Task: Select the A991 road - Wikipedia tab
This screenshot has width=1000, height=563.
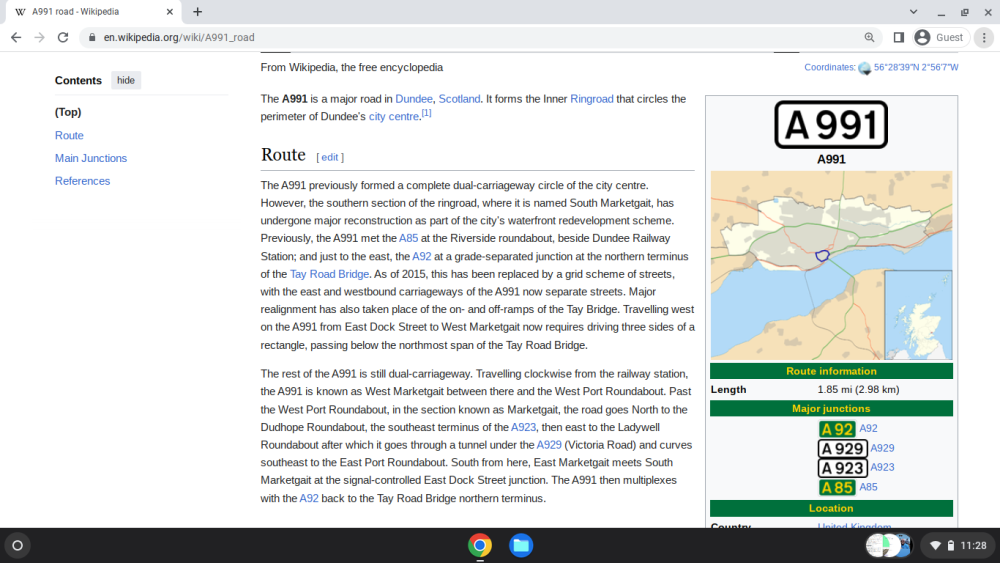Action: (94, 11)
